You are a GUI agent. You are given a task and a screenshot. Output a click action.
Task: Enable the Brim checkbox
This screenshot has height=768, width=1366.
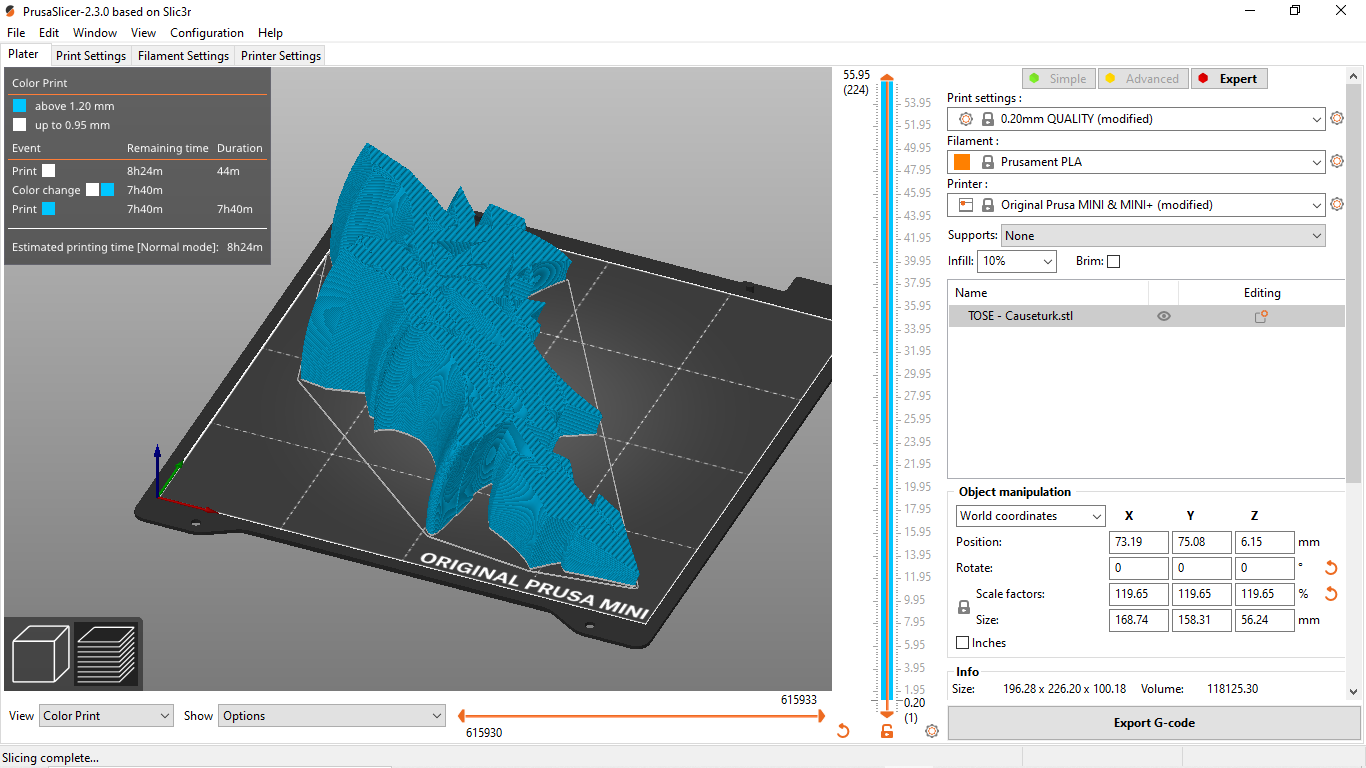[x=1114, y=261]
